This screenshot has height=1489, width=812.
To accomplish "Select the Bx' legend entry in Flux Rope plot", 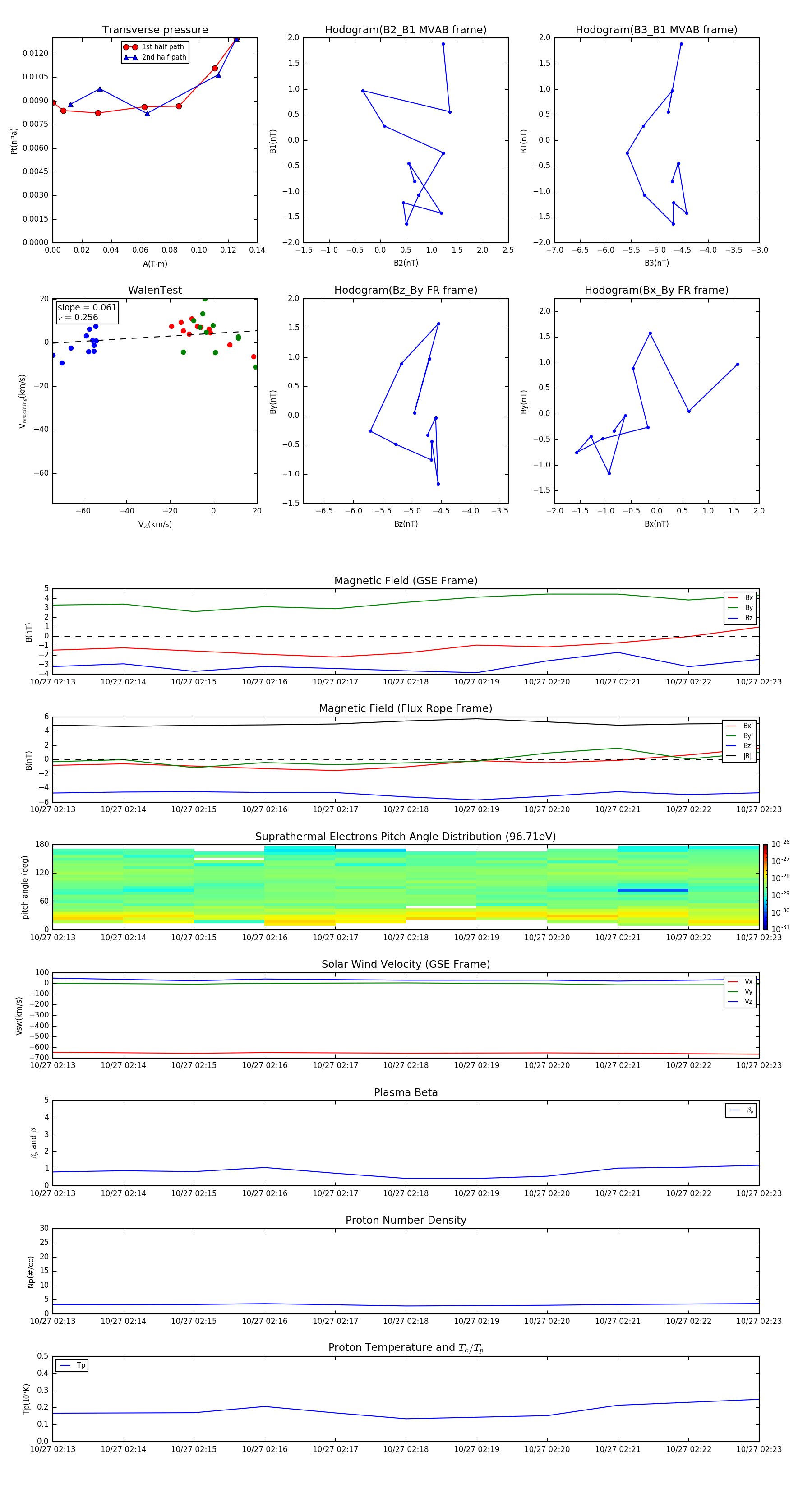I will pos(739,726).
